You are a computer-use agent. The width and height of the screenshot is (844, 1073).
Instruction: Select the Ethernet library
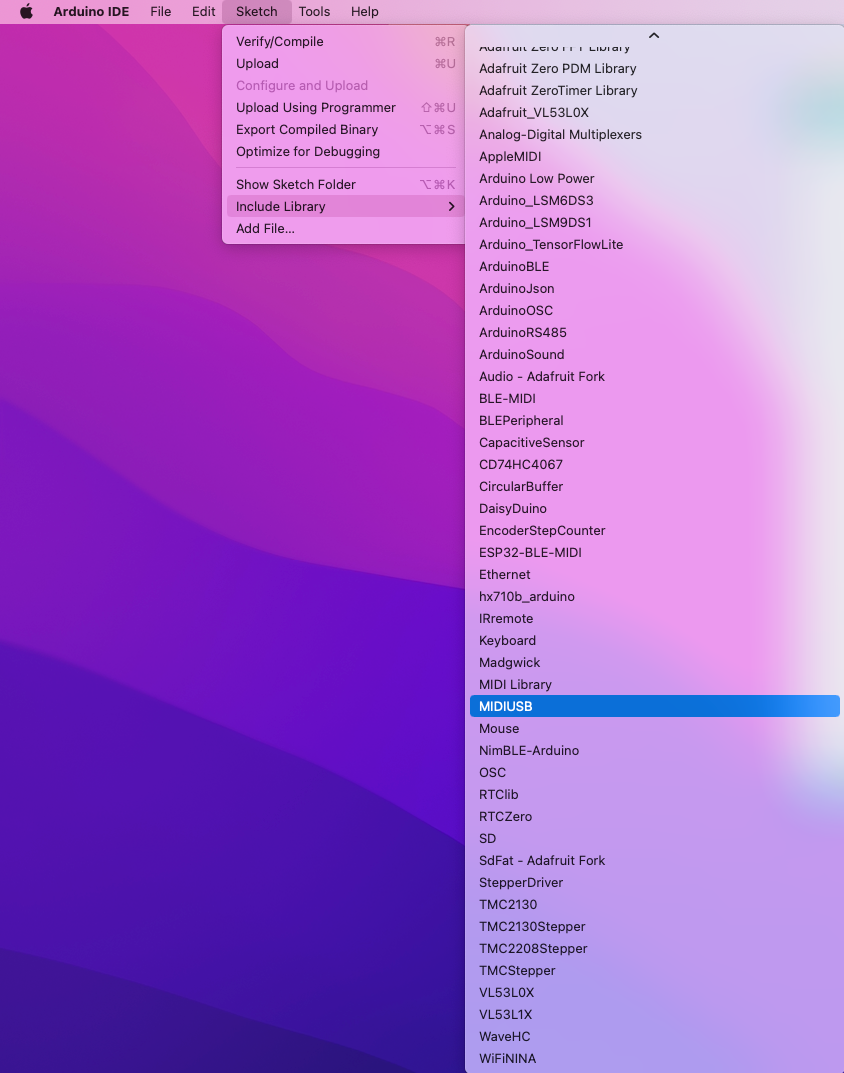[x=655, y=574]
